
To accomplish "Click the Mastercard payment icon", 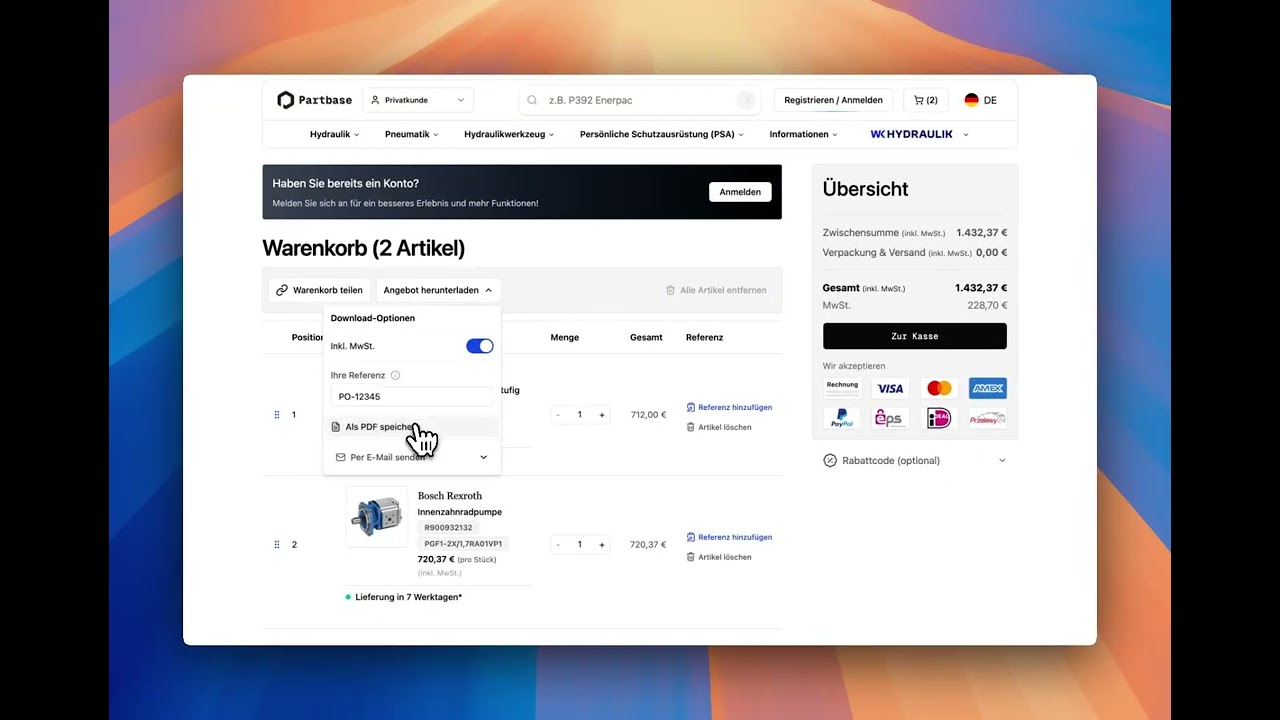I will point(939,388).
